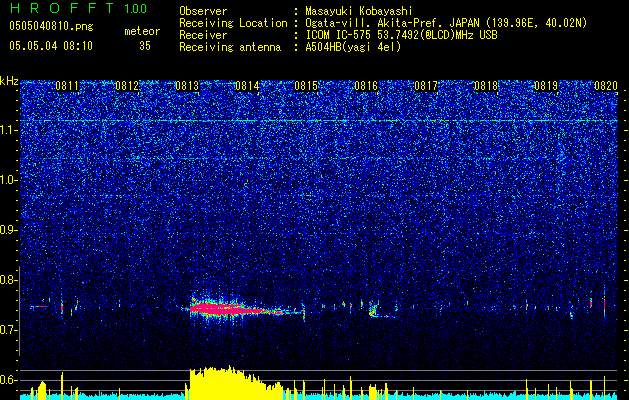
Task: Click the Receiver field label
Action: point(203,35)
